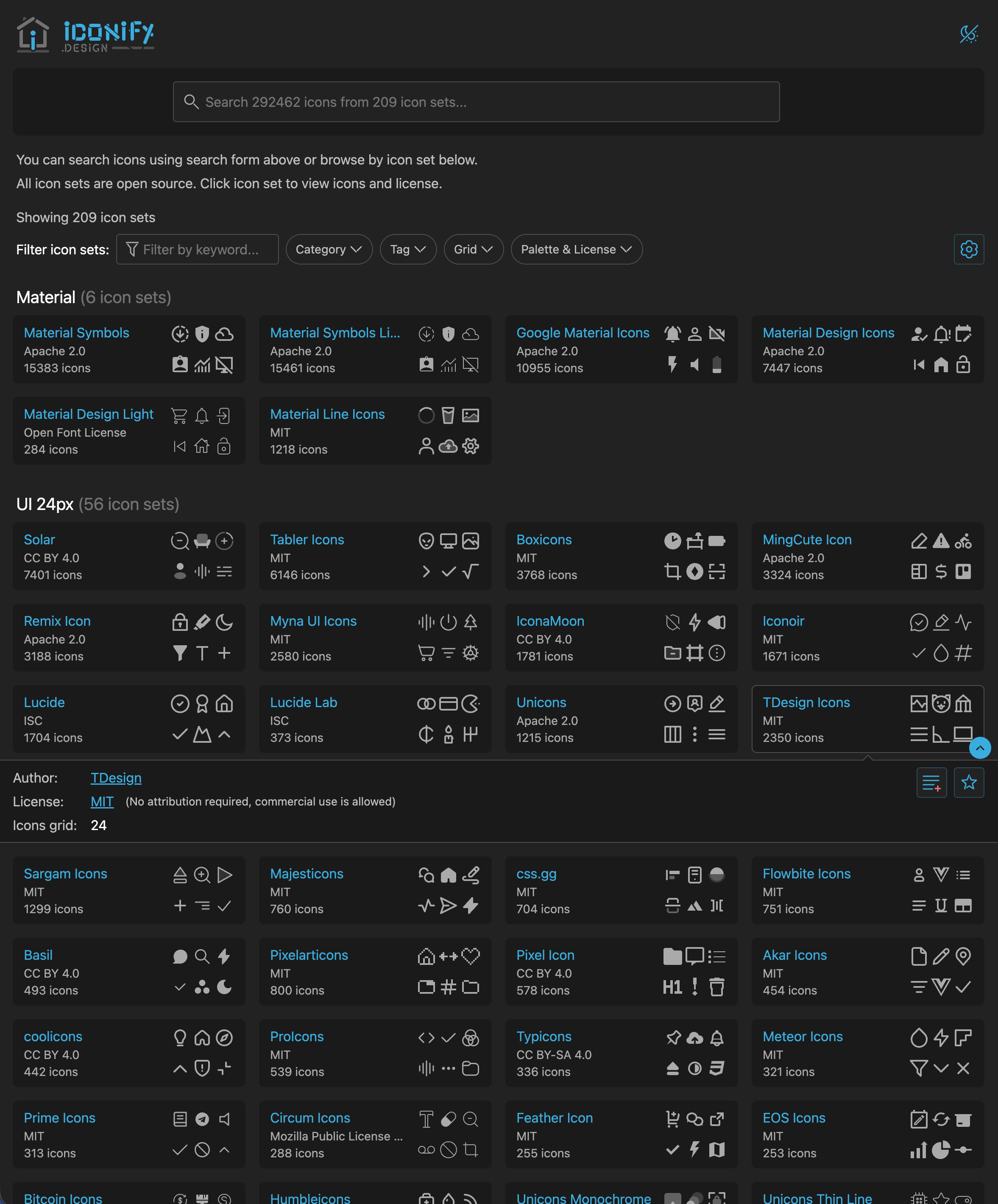Click the Iconify Design logo
The width and height of the screenshot is (998, 1204).
(x=85, y=34)
